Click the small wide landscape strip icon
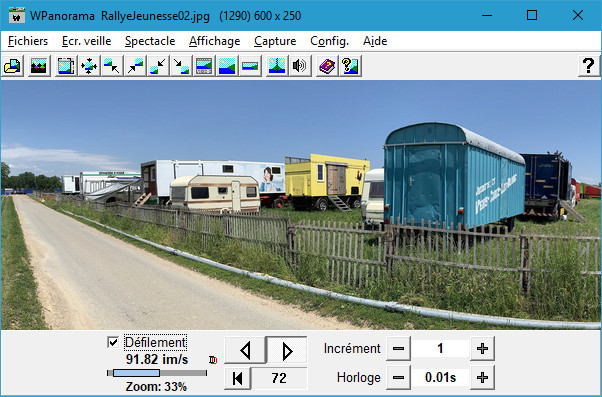This screenshot has height=397, width=602. tap(250, 66)
